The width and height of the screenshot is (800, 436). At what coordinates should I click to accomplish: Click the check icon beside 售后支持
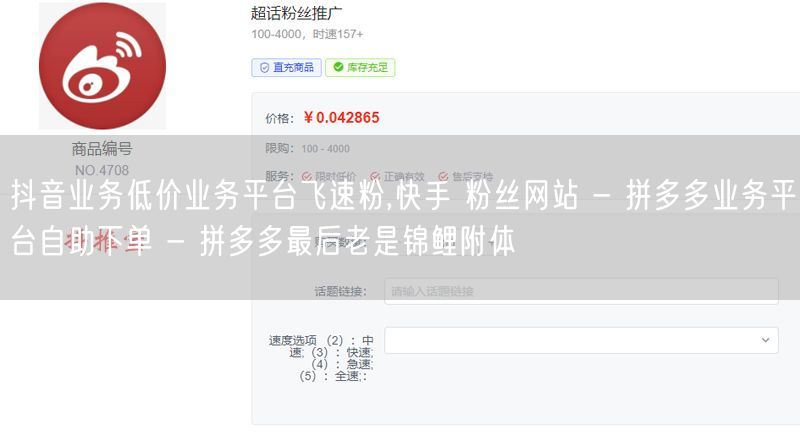[443, 176]
